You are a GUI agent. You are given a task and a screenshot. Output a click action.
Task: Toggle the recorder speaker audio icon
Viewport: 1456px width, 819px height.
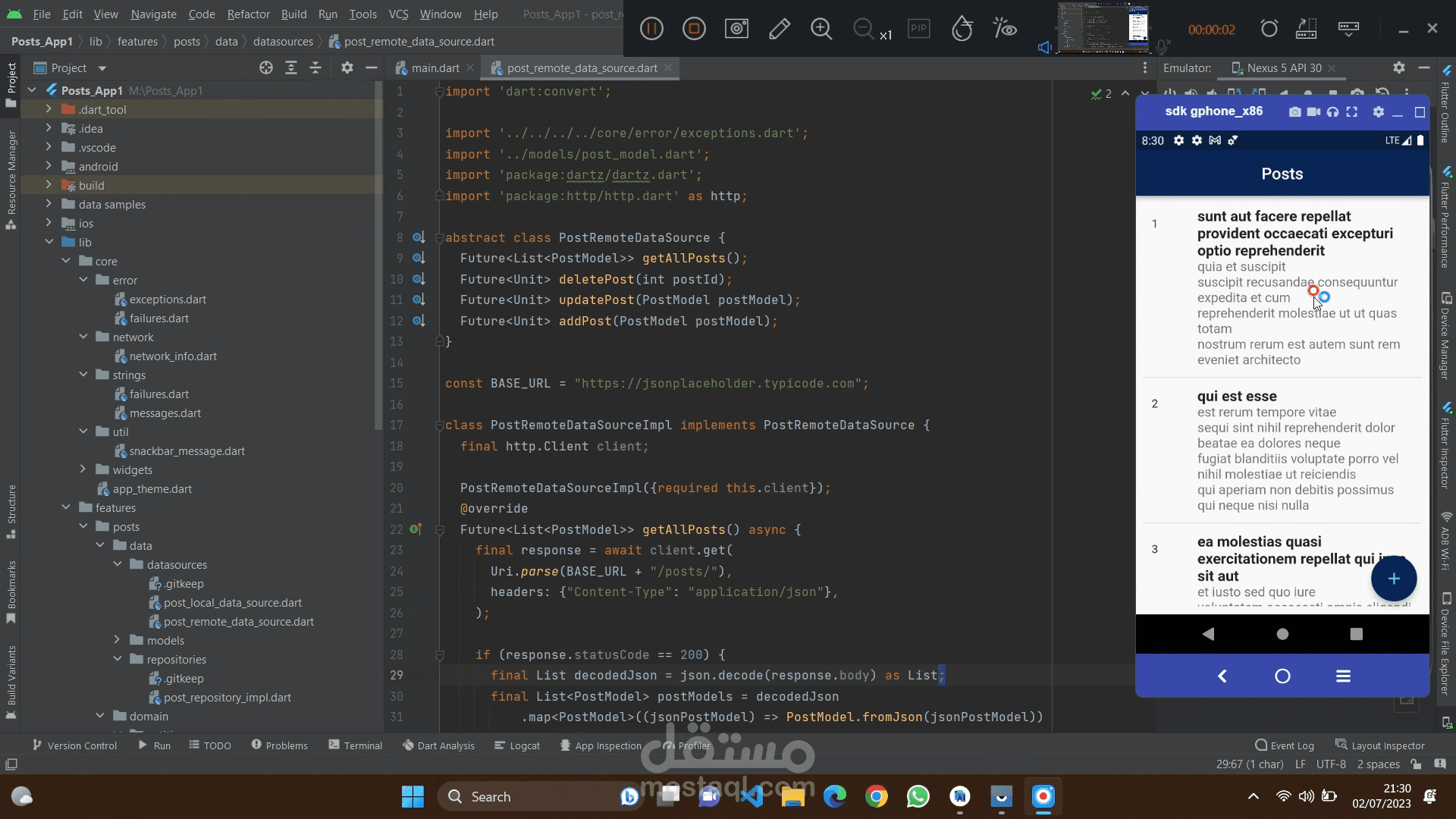click(1044, 47)
